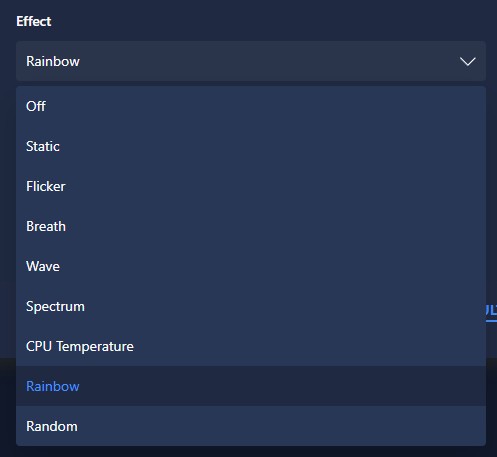Apply the Flicker lighting mode

coord(251,186)
